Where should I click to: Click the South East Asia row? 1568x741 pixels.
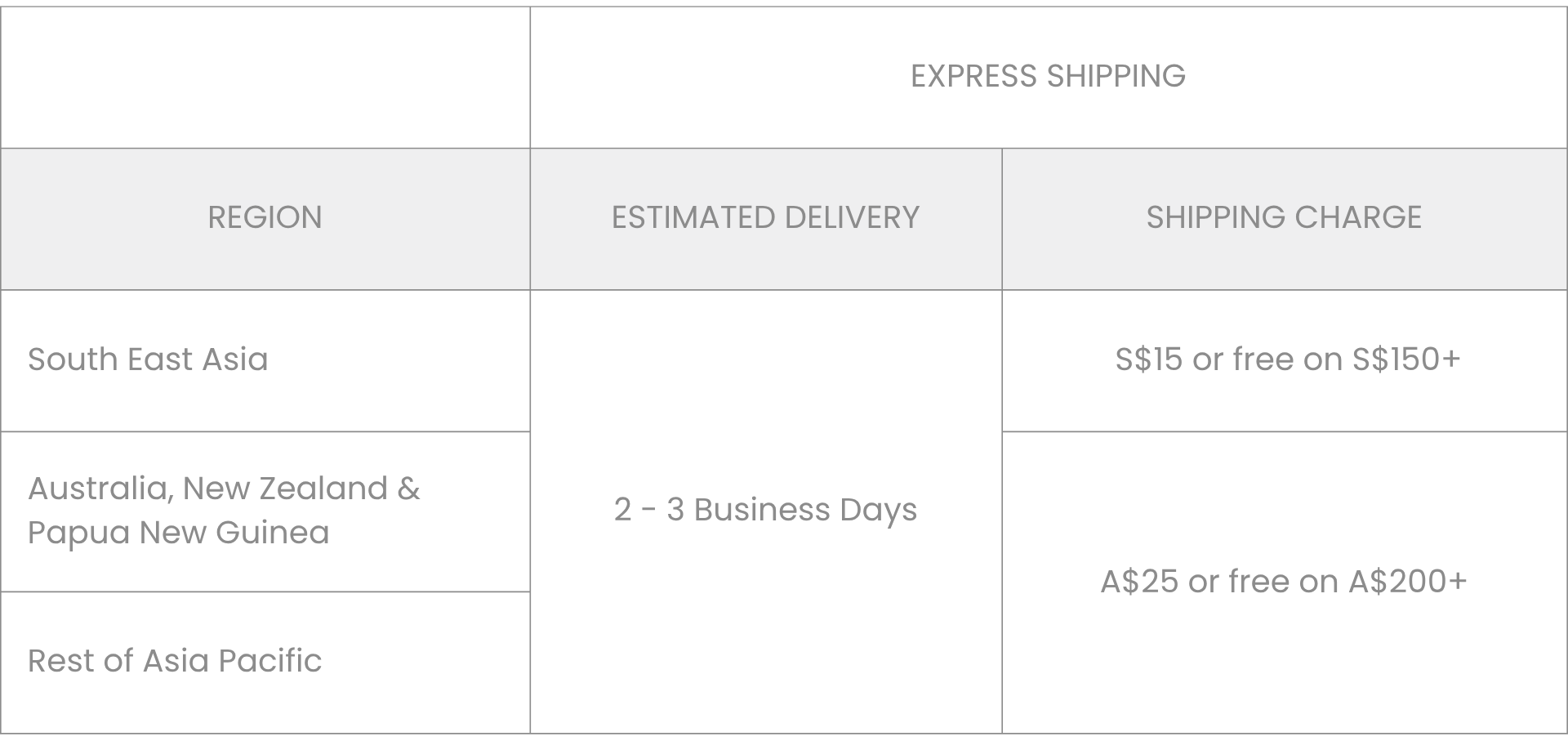(x=148, y=359)
